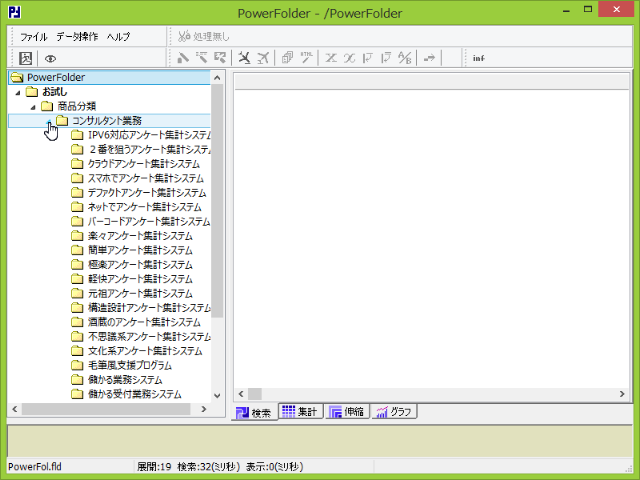Select the PowerFolder root tree item
Screen dimensions: 640x480
point(56,77)
